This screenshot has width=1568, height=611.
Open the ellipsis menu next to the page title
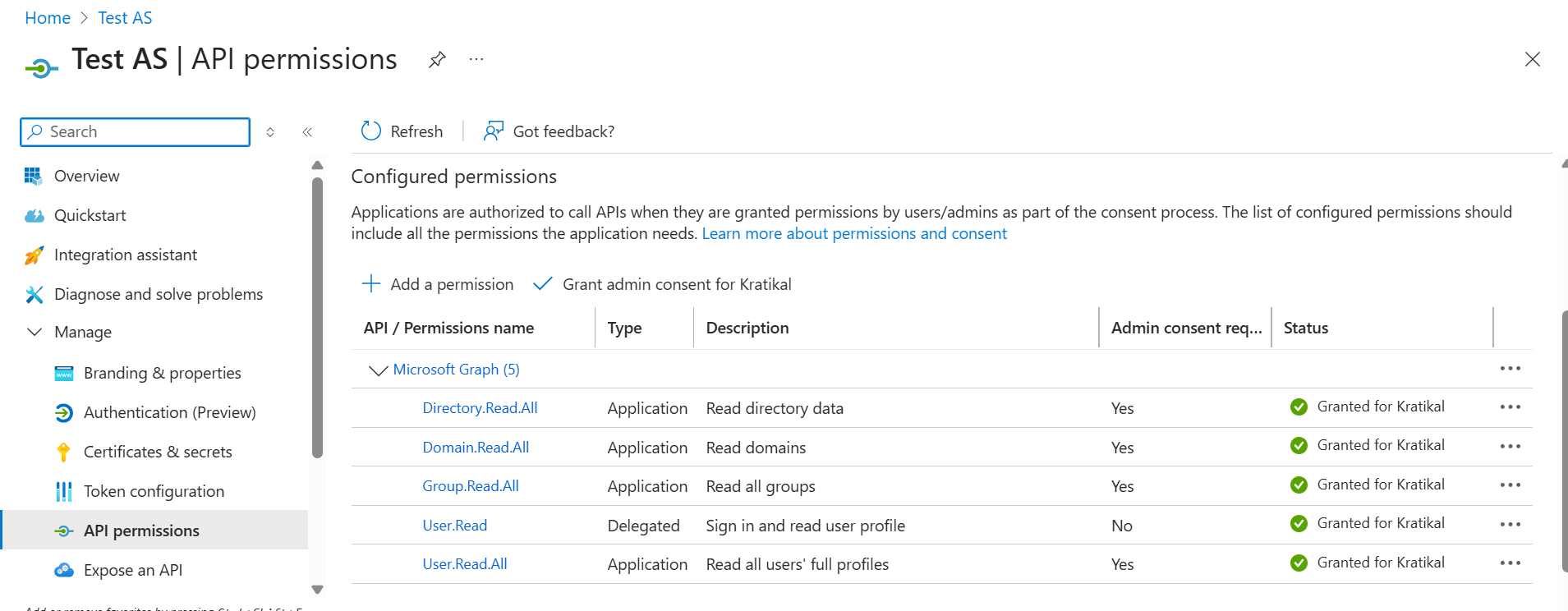click(476, 60)
